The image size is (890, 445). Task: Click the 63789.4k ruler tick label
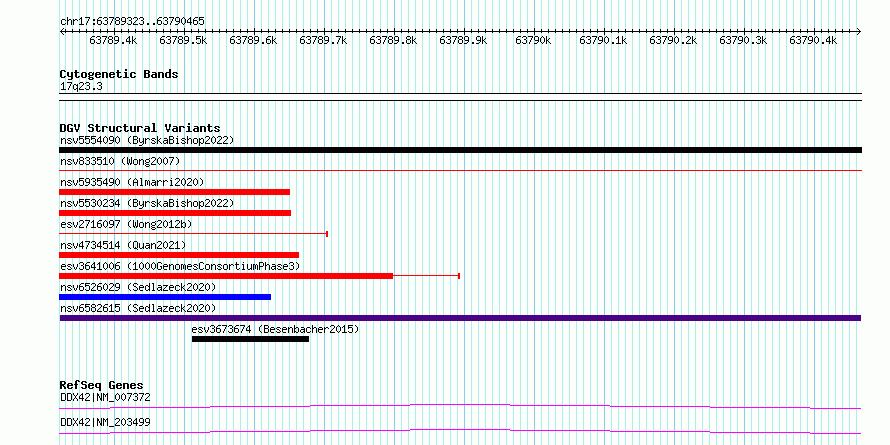(x=114, y=41)
